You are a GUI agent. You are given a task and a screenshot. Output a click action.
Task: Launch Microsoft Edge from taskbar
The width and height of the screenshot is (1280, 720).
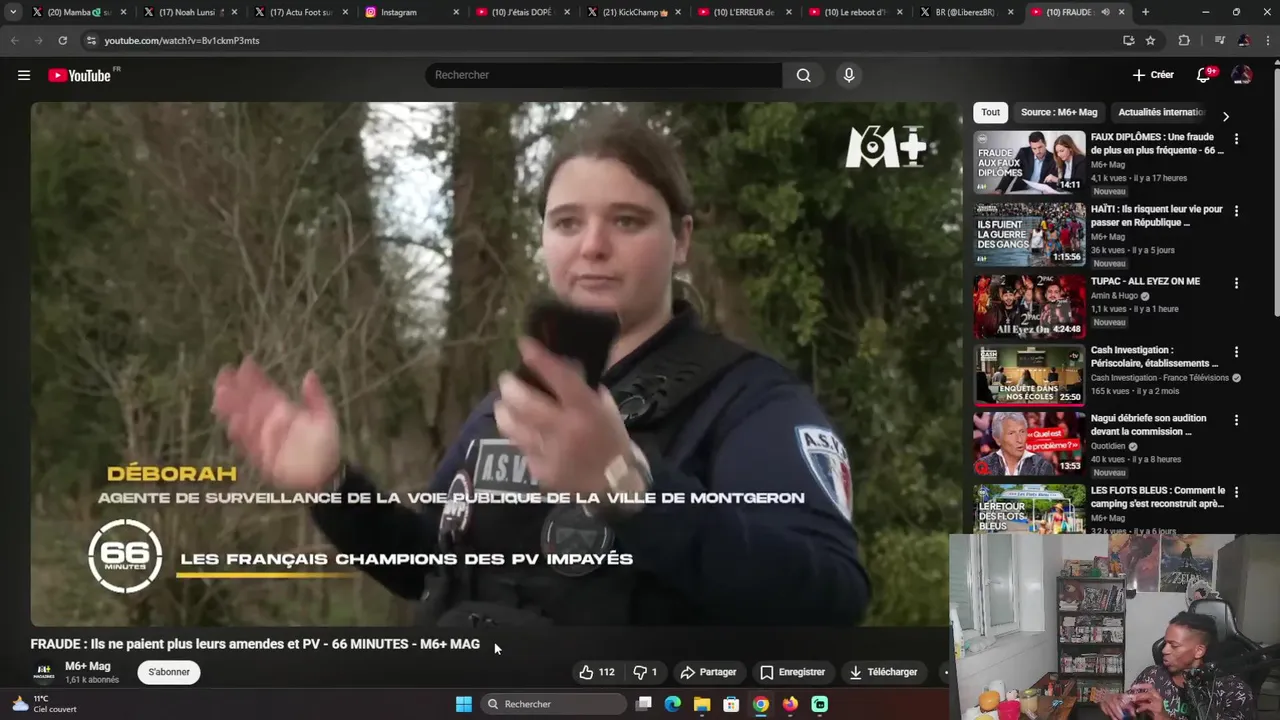(673, 704)
